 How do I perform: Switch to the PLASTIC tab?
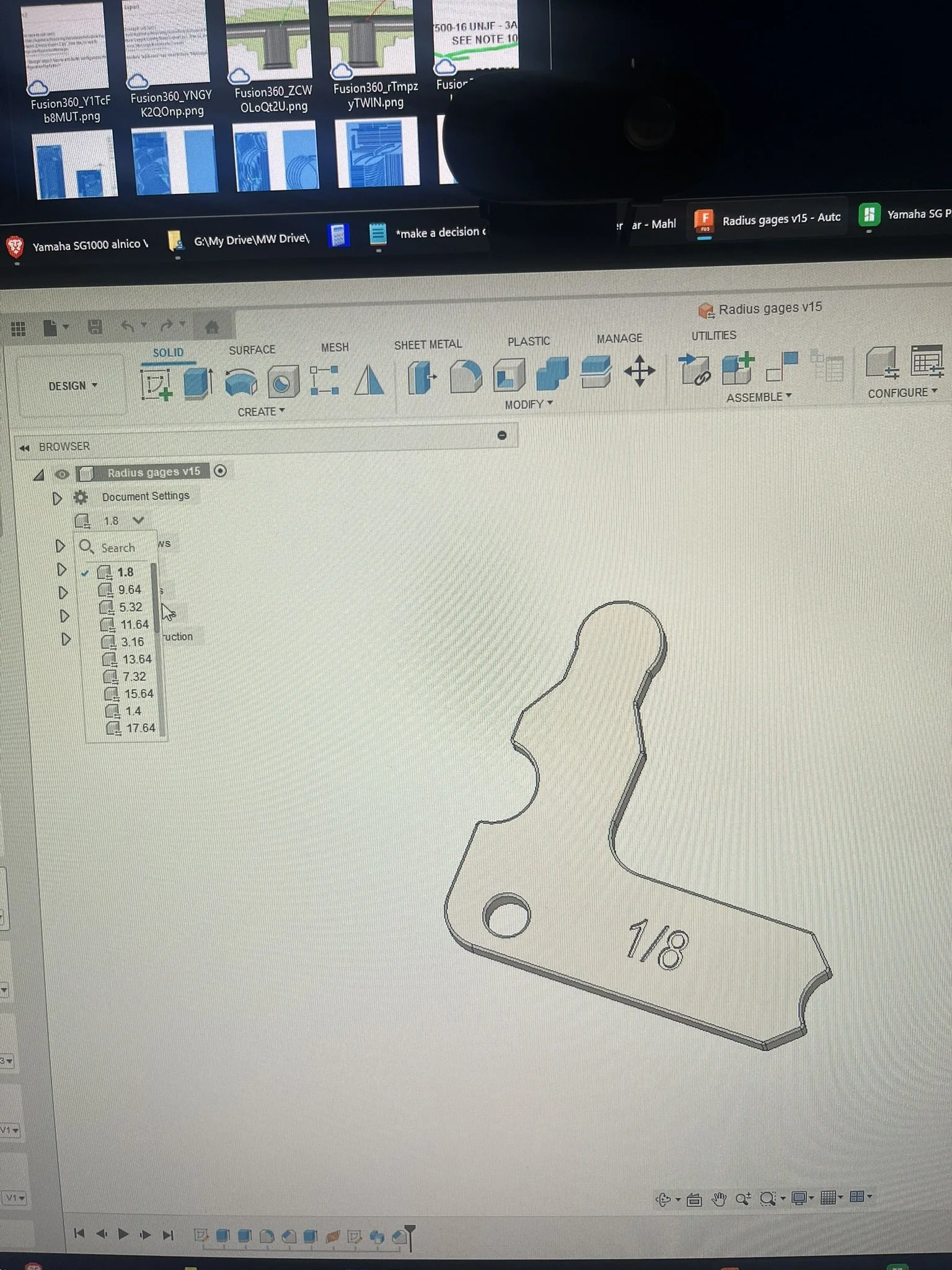529,341
